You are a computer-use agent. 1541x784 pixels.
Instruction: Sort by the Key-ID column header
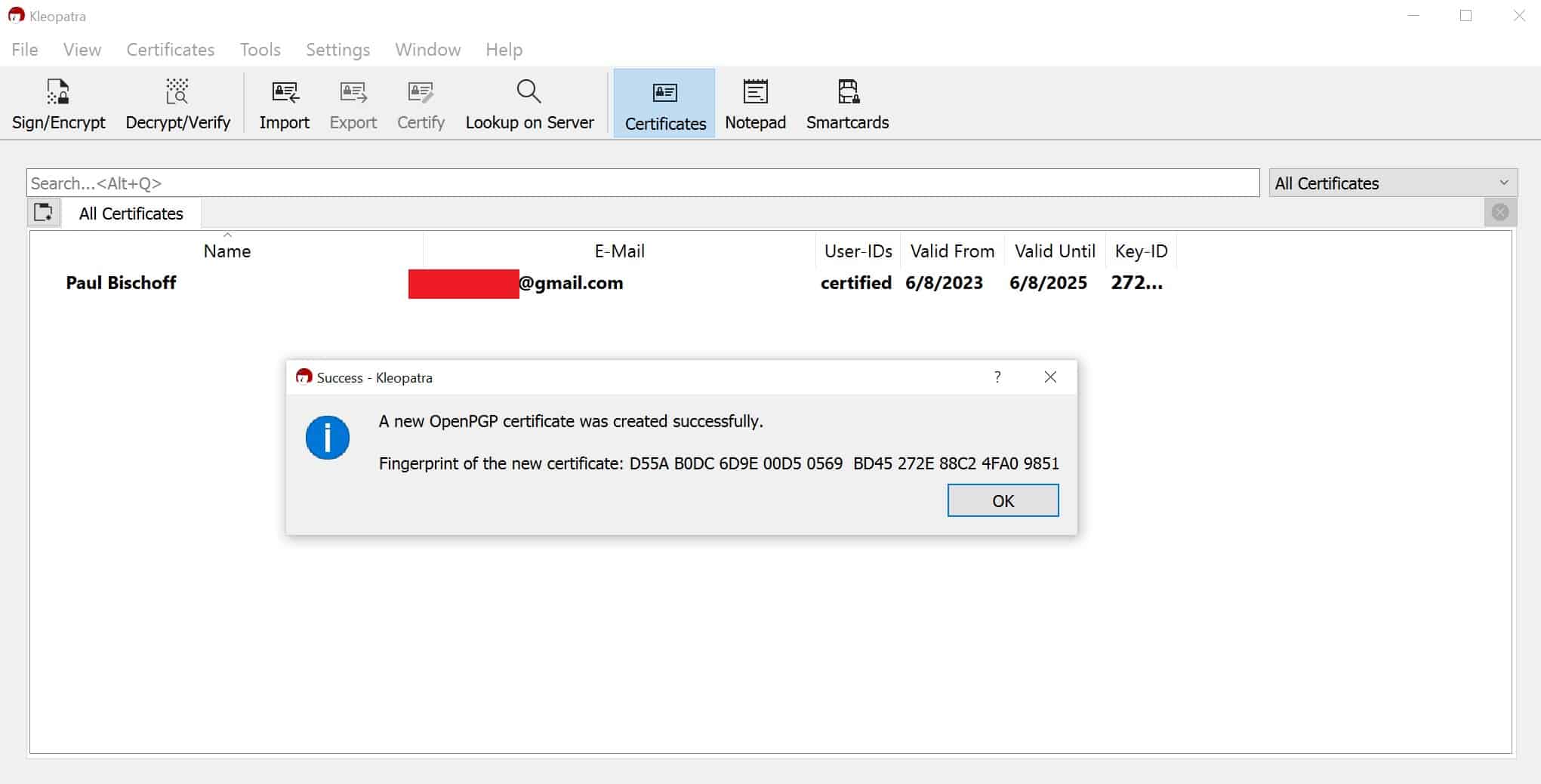click(1141, 251)
